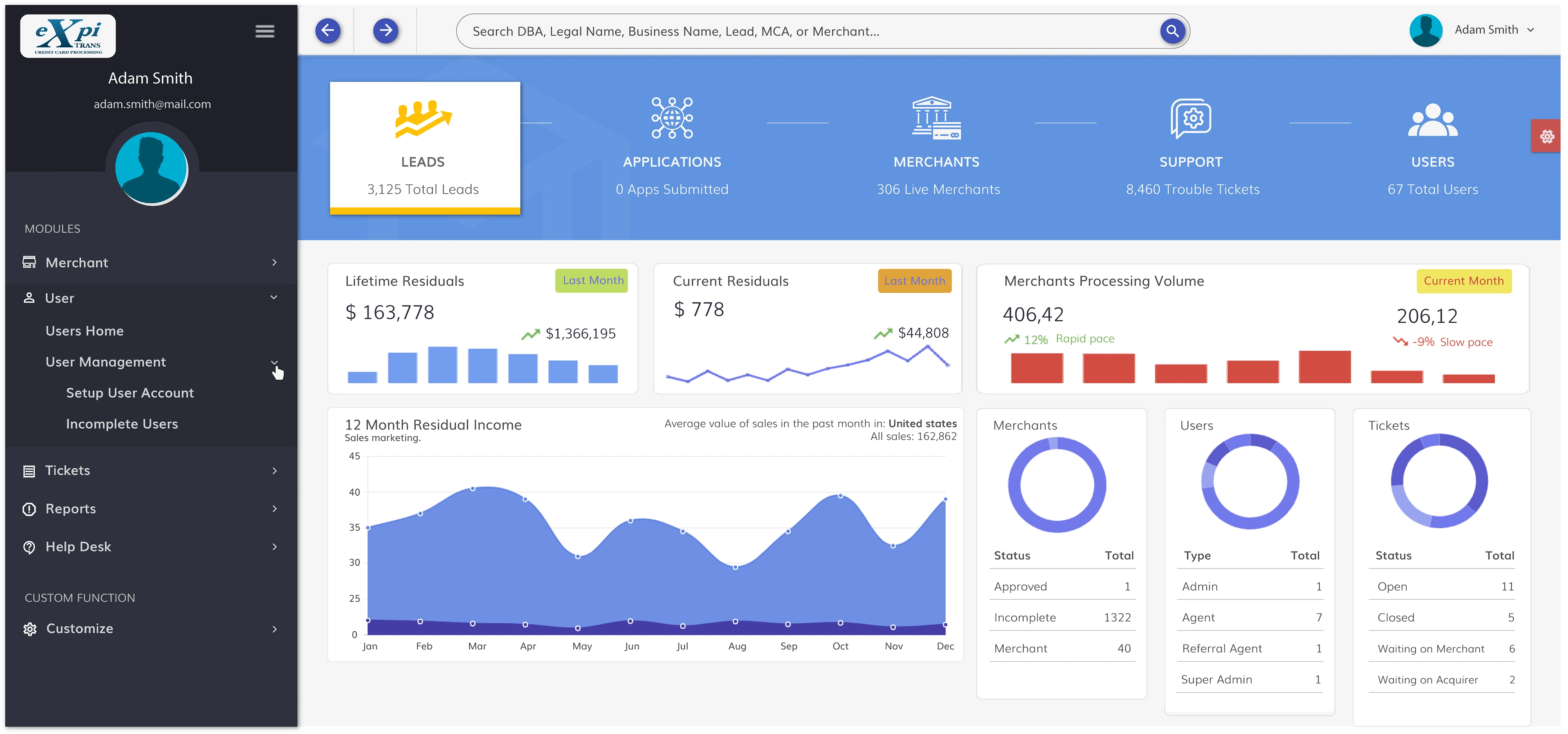Click the green trend icon beside $44,808
The height and width of the screenshot is (734, 1568).
click(x=882, y=334)
